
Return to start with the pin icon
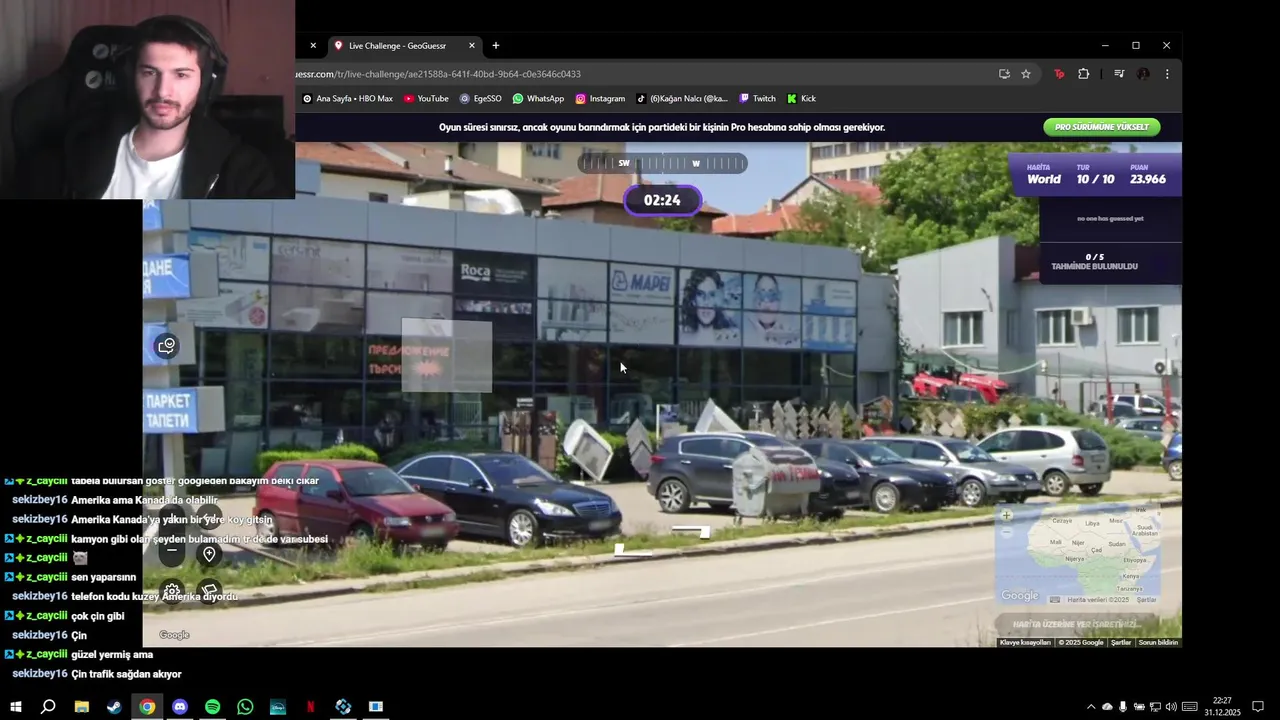pos(209,554)
